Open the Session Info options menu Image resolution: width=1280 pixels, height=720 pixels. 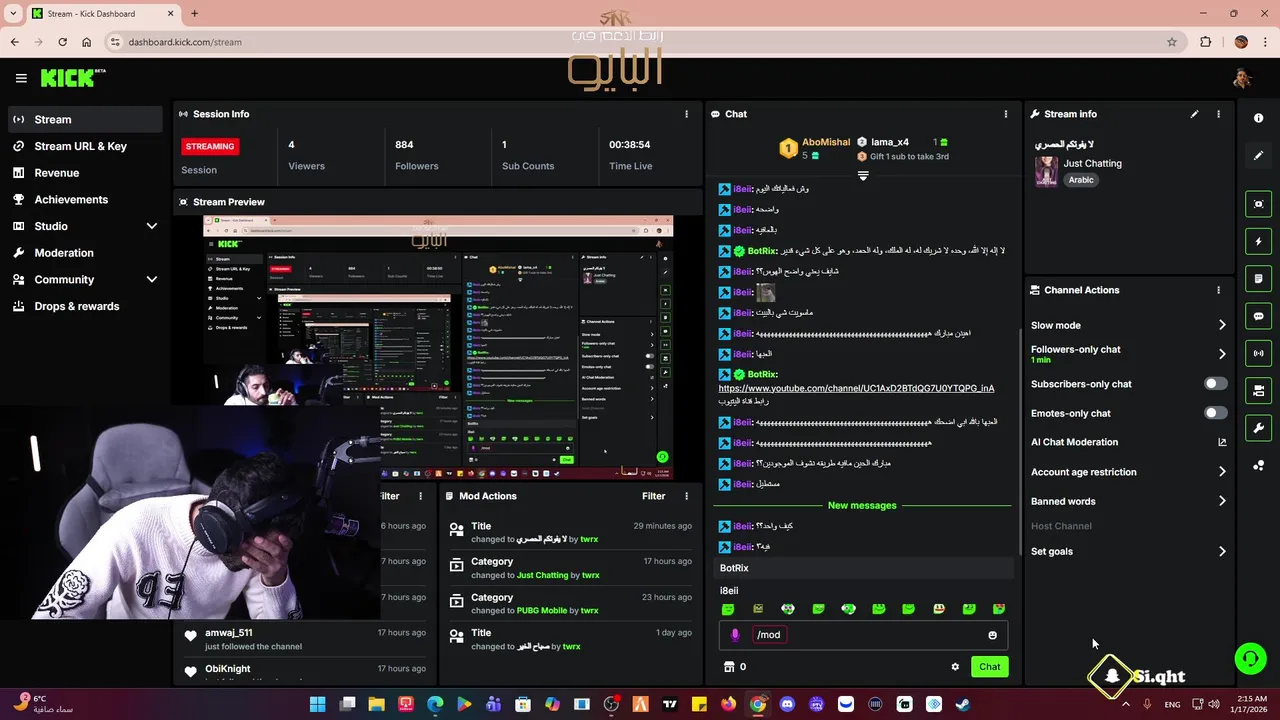[686, 114]
